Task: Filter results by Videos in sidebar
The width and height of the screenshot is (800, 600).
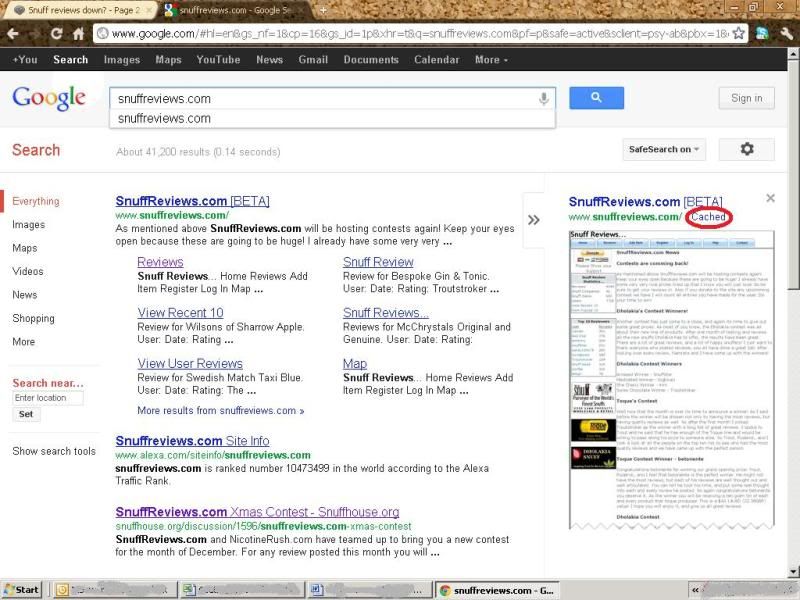Action: click(x=28, y=271)
